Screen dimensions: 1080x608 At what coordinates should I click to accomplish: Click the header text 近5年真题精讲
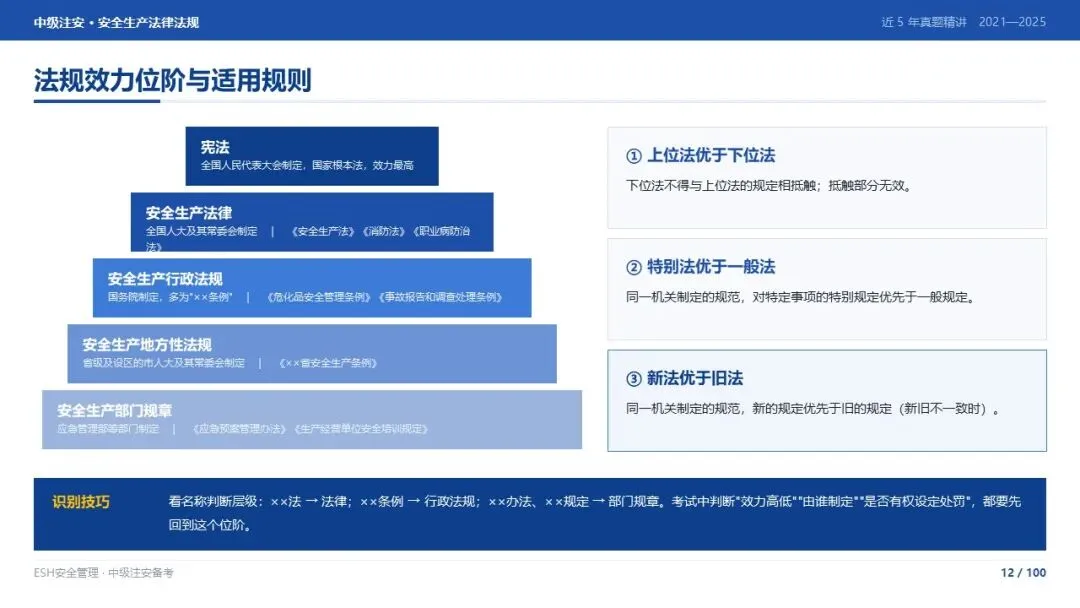(x=924, y=22)
